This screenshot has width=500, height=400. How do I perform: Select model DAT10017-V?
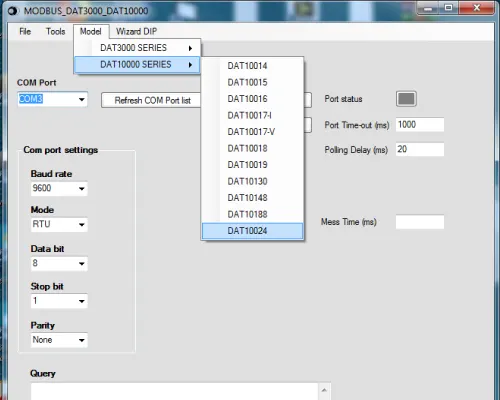[252, 132]
